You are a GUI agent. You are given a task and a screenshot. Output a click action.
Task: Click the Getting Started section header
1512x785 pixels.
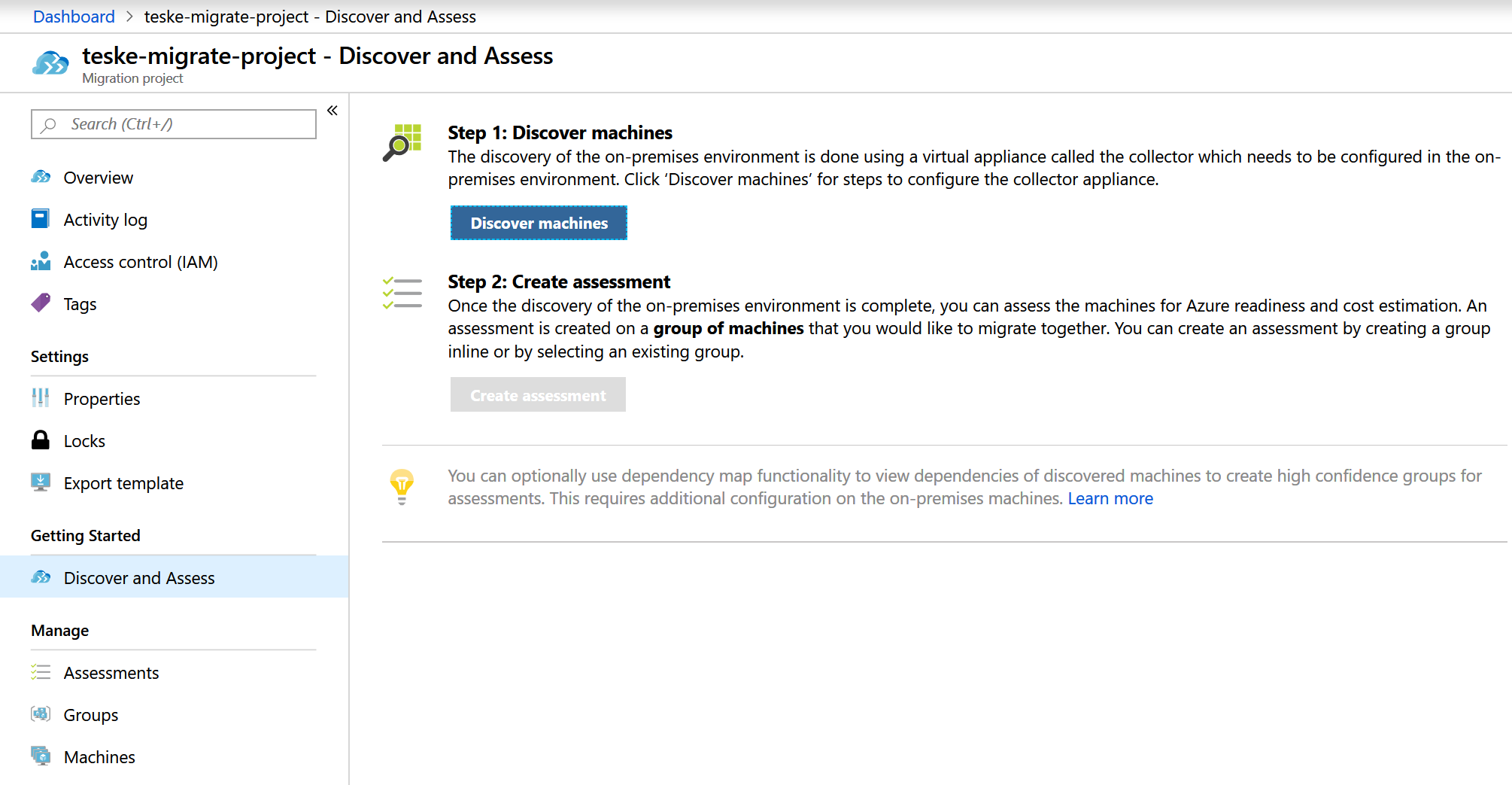tap(86, 536)
